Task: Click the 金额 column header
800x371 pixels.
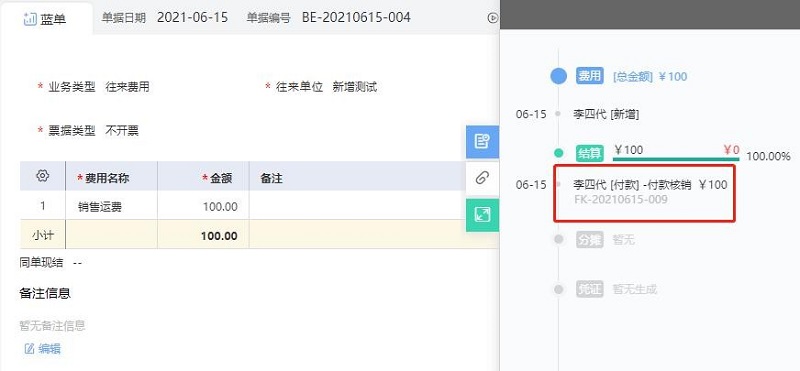Action: click(203, 177)
